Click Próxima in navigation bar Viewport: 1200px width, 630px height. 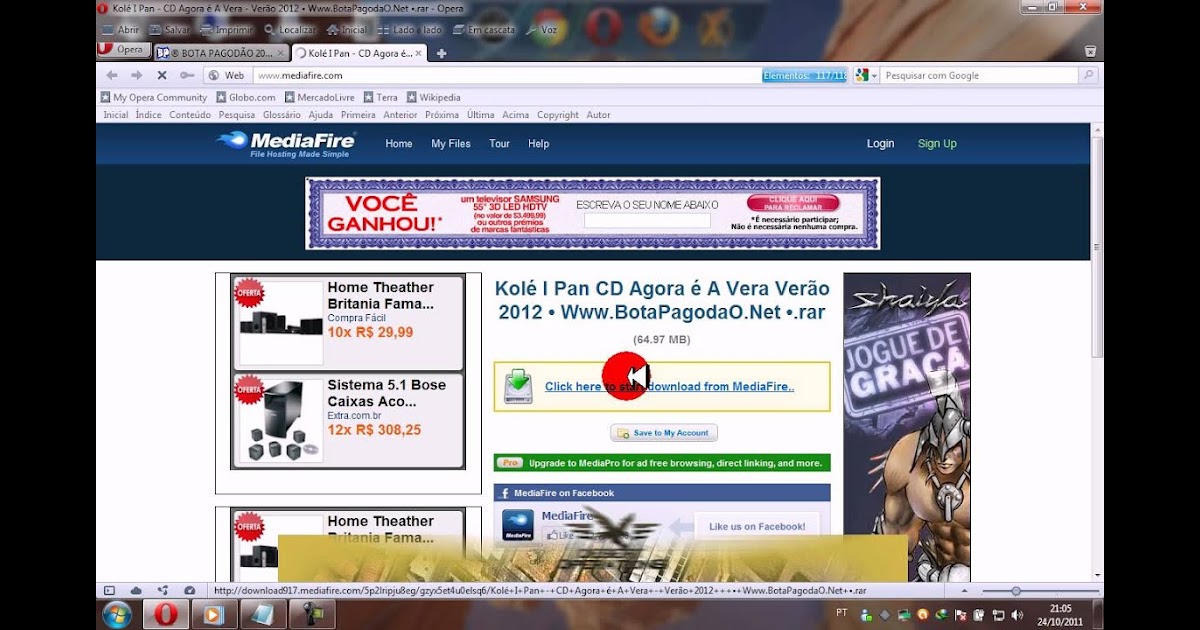click(442, 115)
